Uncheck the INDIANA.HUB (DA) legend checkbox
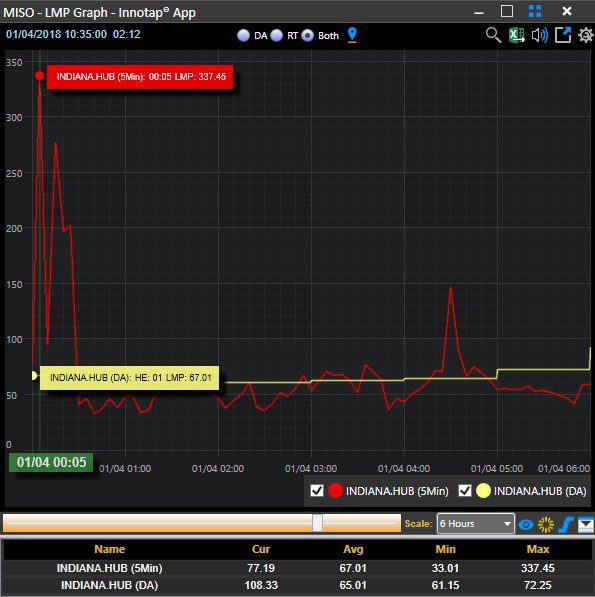The width and height of the screenshot is (595, 597). coord(464,490)
